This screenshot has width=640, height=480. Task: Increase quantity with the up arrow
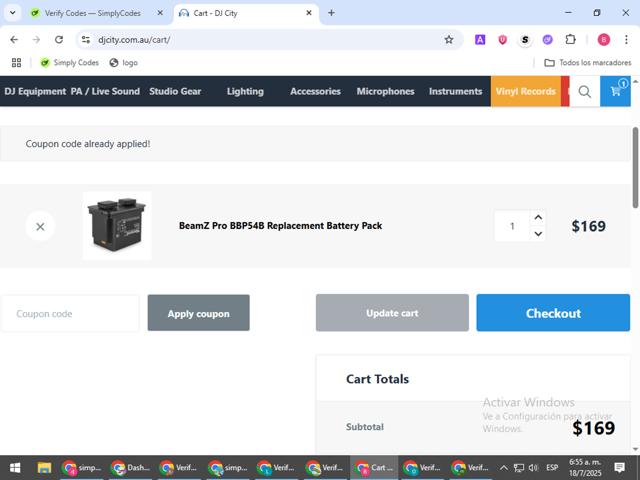(x=538, y=218)
